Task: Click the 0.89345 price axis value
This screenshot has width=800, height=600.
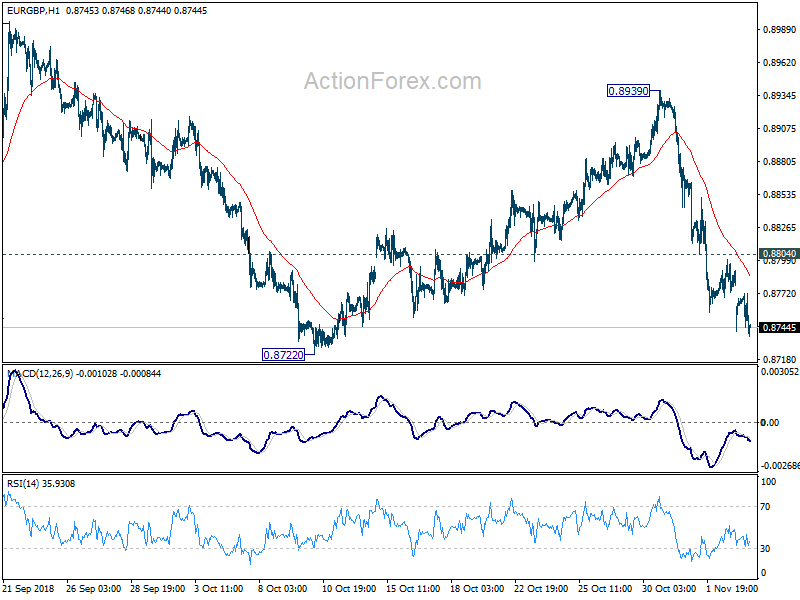Action: [779, 95]
